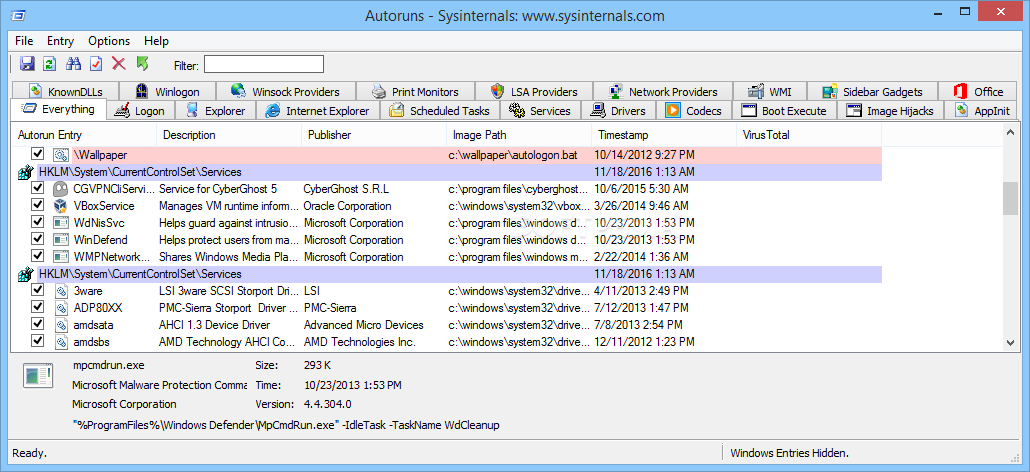Switch to the Logon tab
The height and width of the screenshot is (472, 1030).
click(x=142, y=111)
